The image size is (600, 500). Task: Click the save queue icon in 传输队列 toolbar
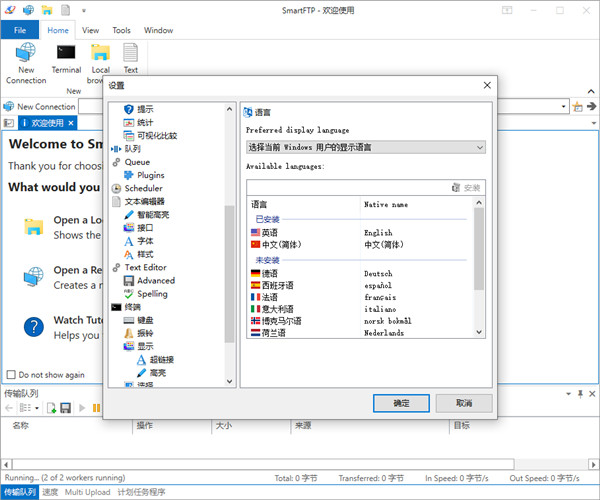point(65,408)
